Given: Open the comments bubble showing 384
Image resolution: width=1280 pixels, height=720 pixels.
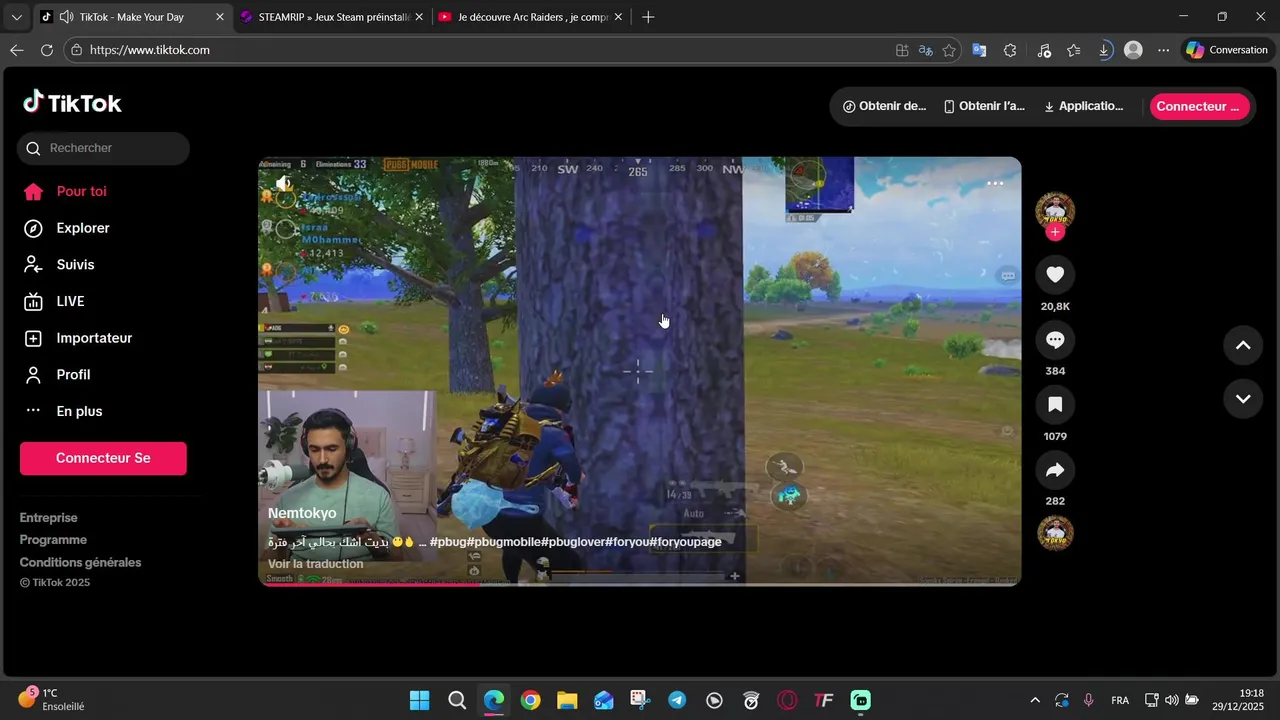Looking at the screenshot, I should pyautogui.click(x=1055, y=340).
